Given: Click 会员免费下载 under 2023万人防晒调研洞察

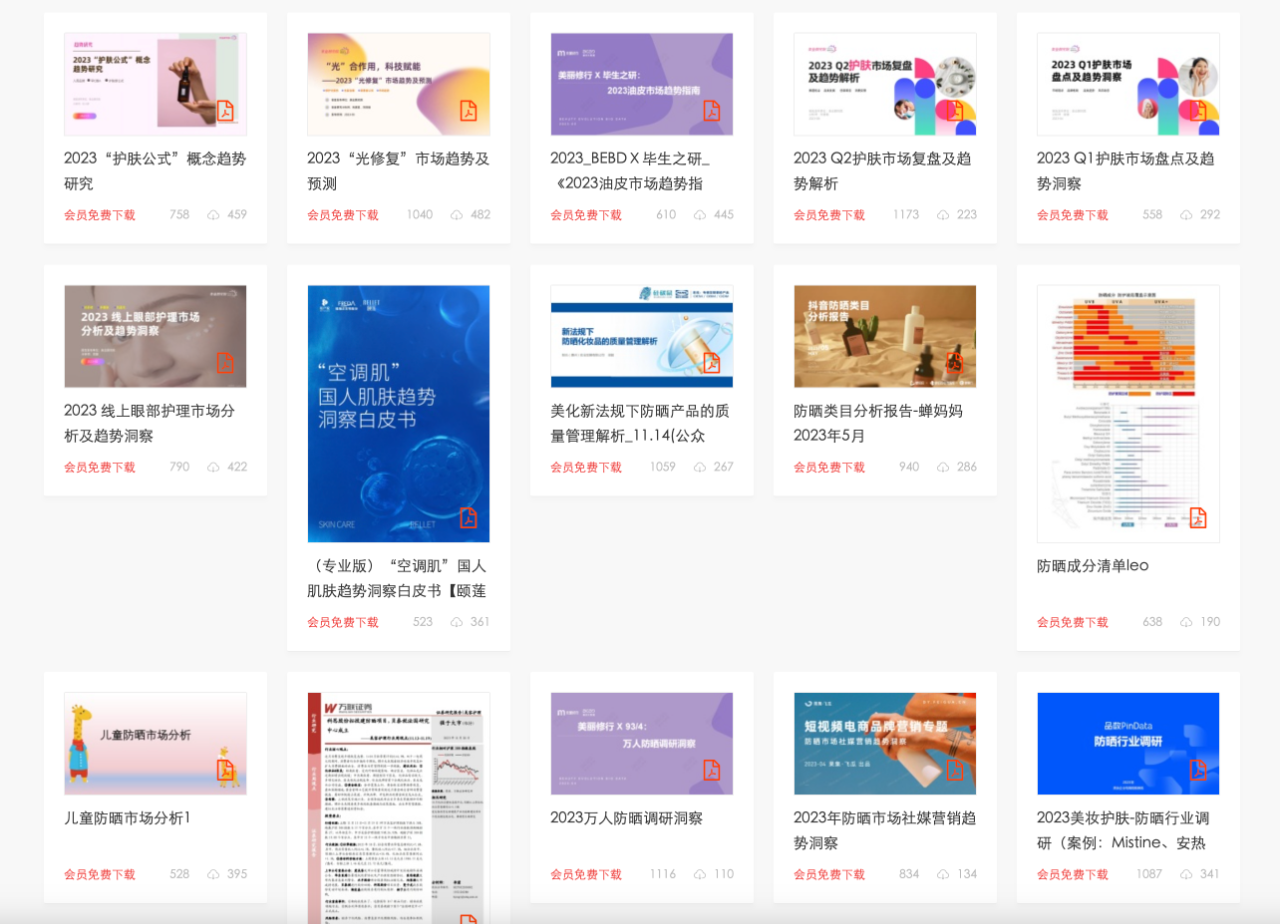Looking at the screenshot, I should coord(586,874).
